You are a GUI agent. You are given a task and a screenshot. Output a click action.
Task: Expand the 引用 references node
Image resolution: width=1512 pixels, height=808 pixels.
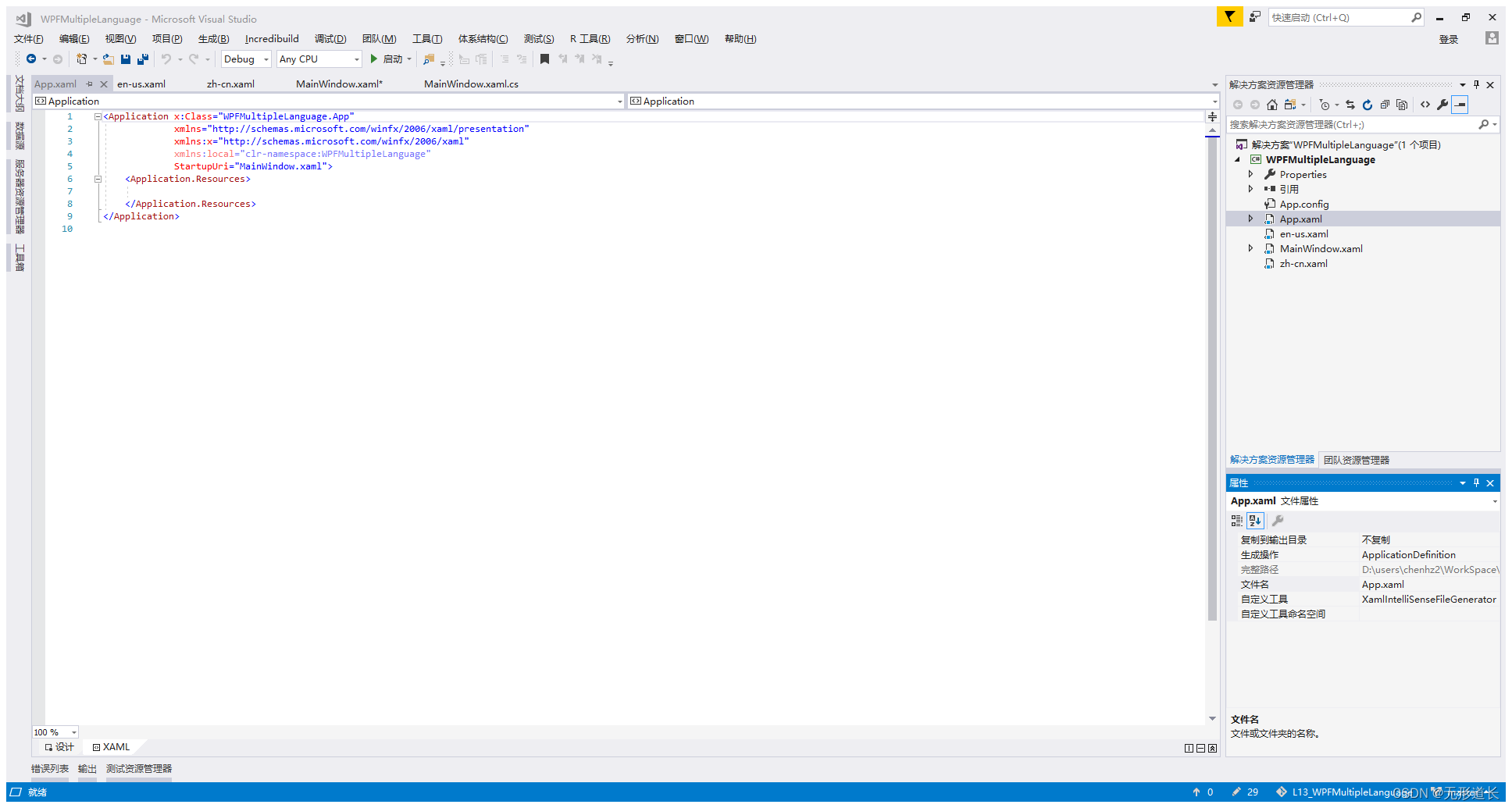1250,189
